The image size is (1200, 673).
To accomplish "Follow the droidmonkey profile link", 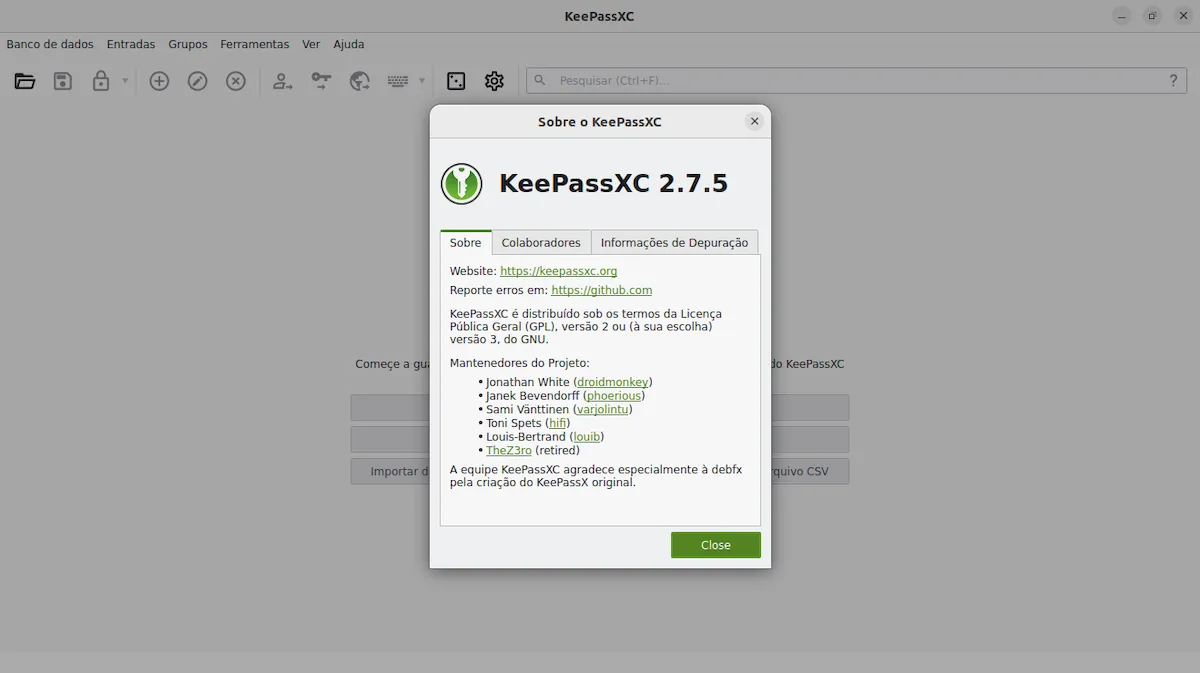I will (x=613, y=382).
